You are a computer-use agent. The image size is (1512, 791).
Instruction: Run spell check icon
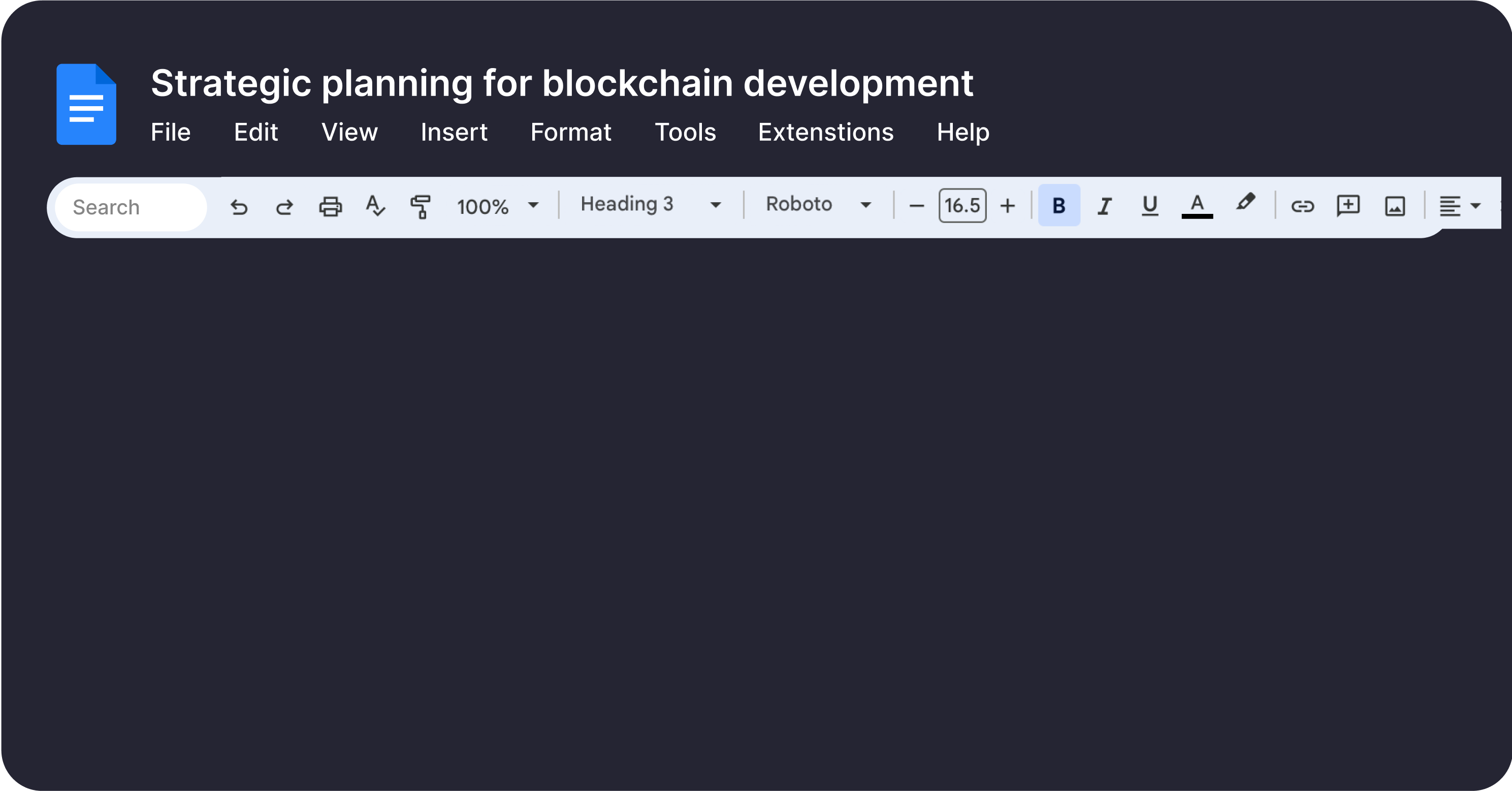[375, 206]
